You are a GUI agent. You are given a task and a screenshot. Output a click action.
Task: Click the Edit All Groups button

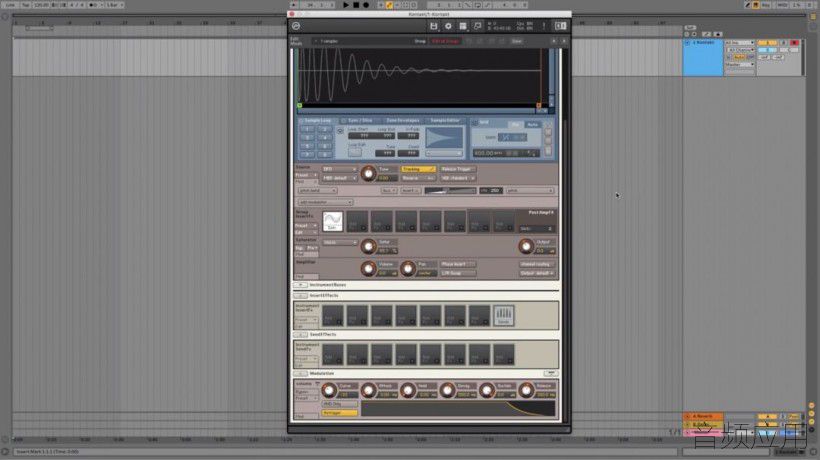pyautogui.click(x=446, y=41)
